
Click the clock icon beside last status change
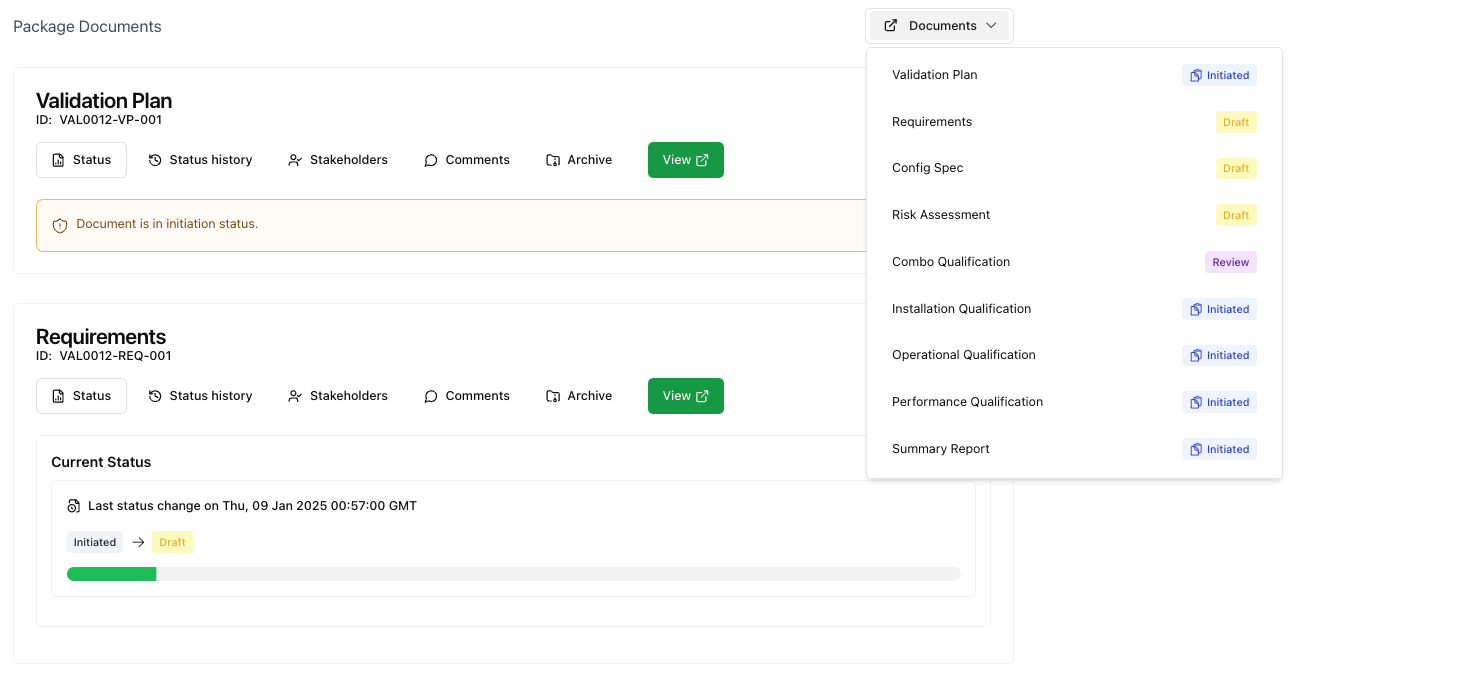point(73,506)
